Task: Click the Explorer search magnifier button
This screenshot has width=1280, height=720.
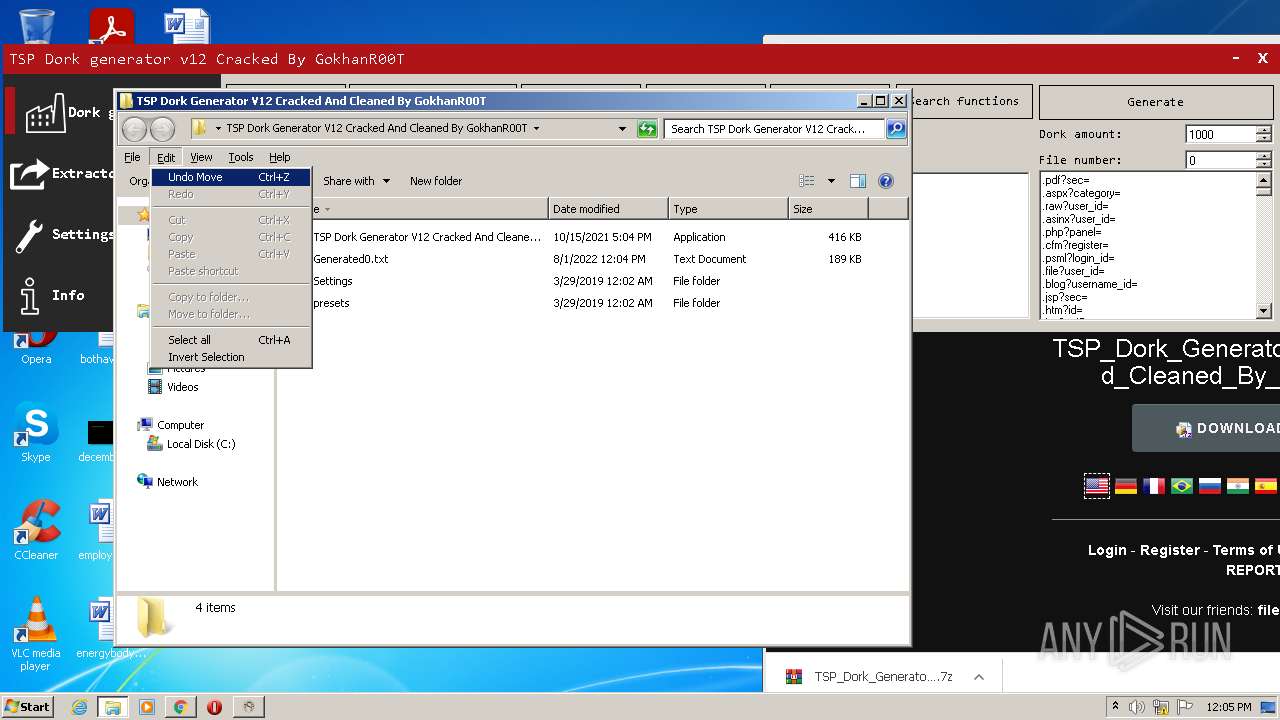Action: click(896, 129)
